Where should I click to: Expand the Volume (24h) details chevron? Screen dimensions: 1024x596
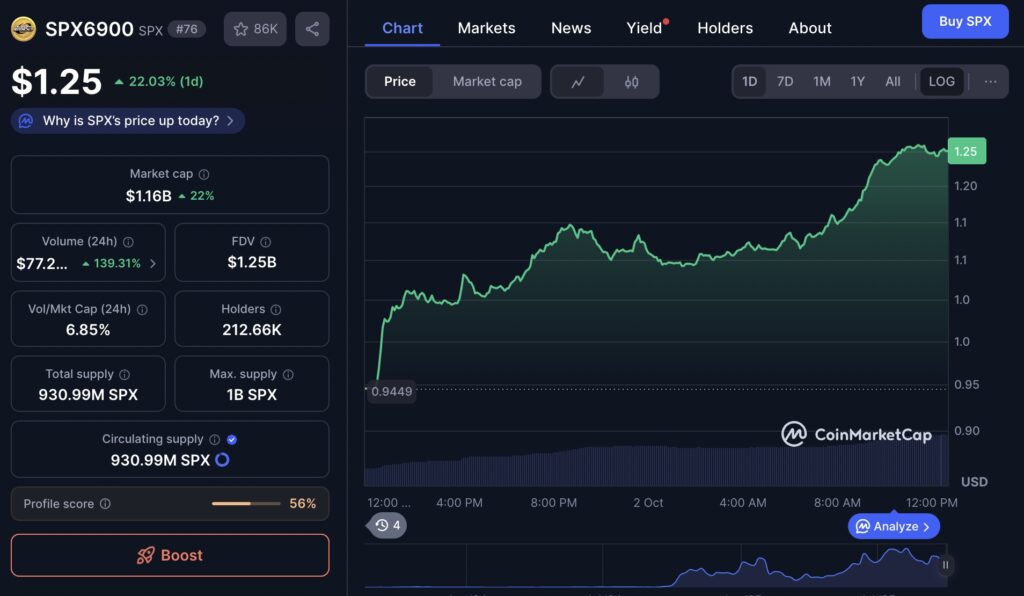click(x=153, y=264)
